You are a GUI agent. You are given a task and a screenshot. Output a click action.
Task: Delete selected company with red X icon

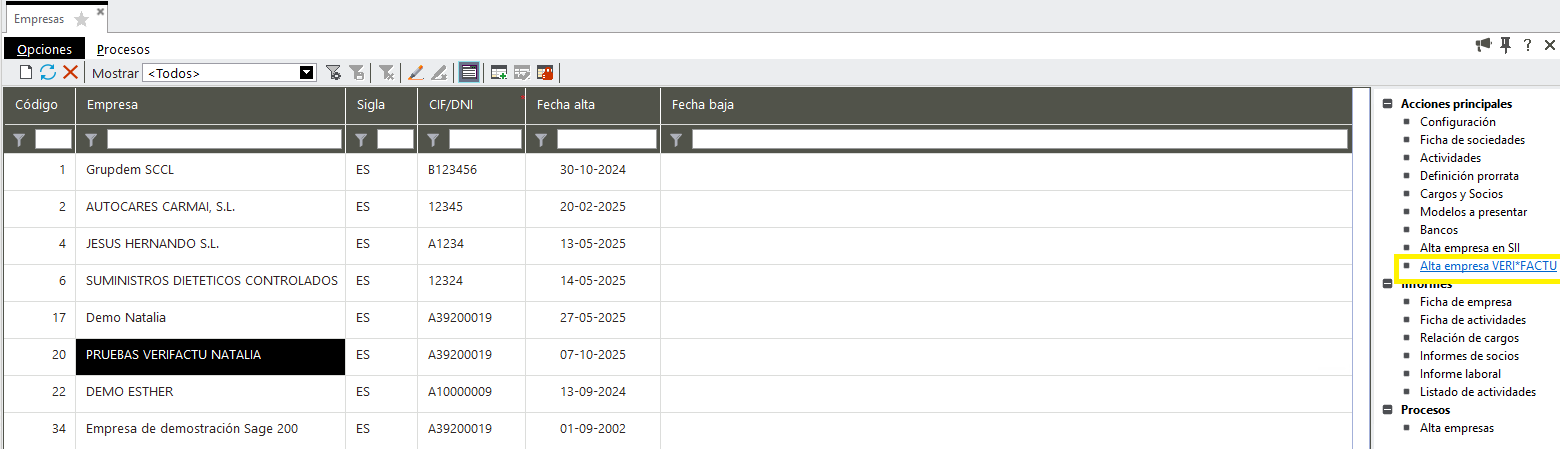(70, 73)
